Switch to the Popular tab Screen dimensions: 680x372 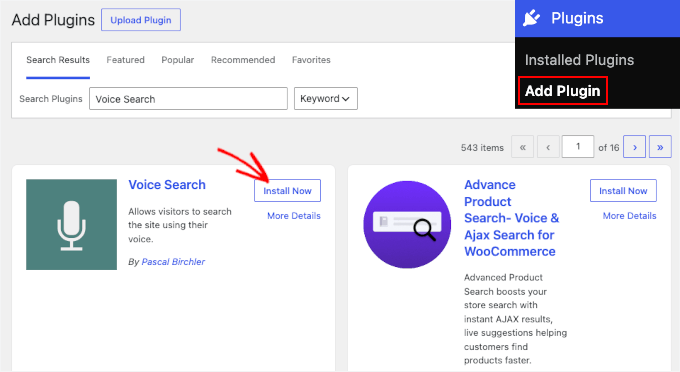click(177, 60)
